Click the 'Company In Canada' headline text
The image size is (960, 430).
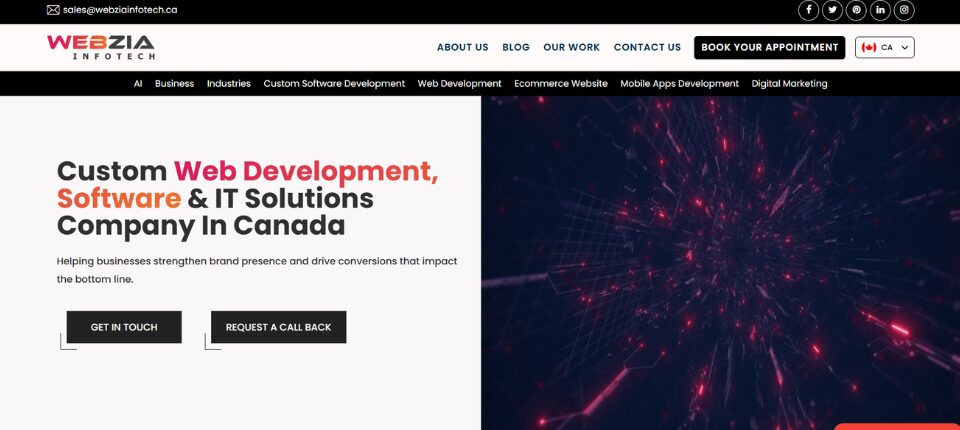tap(201, 225)
